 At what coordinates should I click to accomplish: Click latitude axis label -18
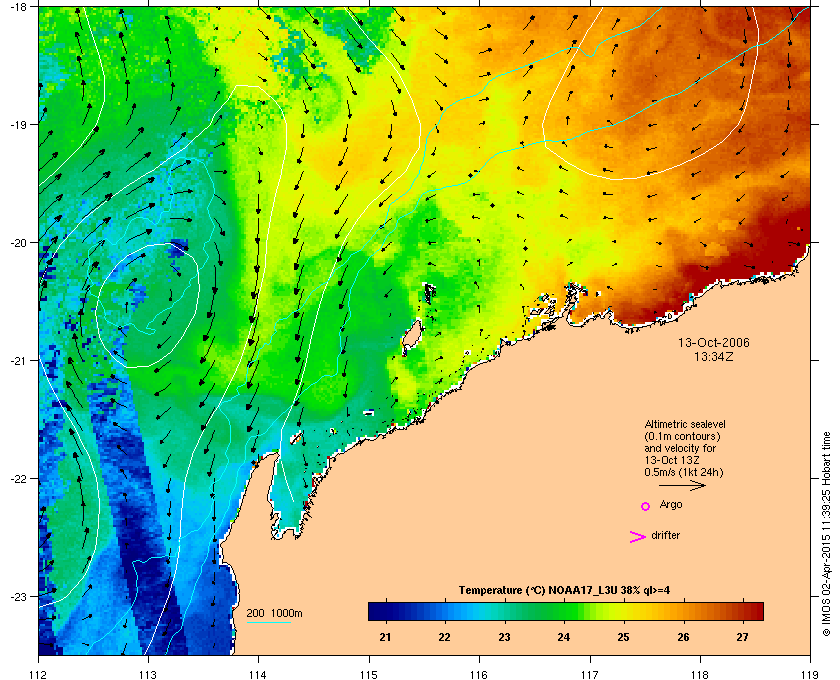17,7
